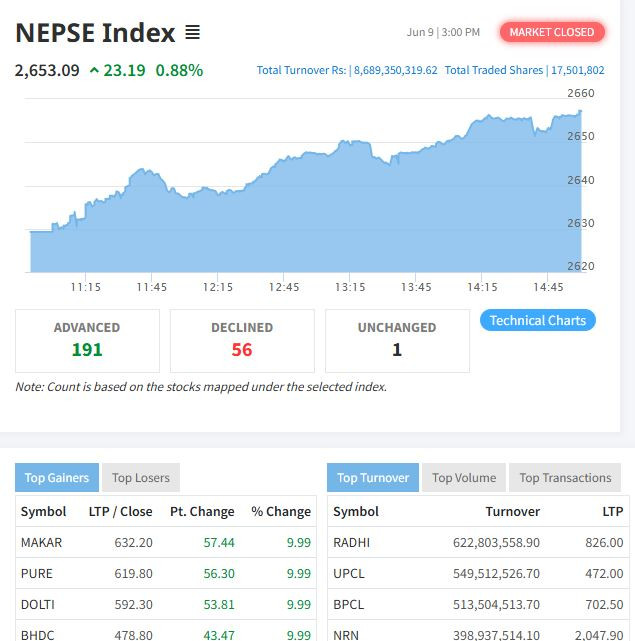Open the MAKAR stock symbol link
635x641 pixels.
[41, 542]
